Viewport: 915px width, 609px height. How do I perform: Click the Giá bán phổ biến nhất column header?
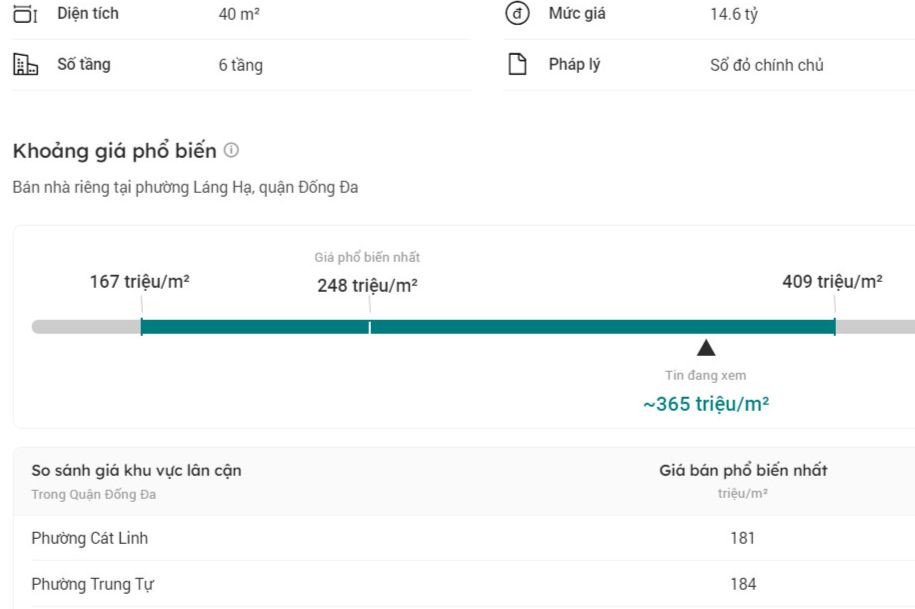point(743,470)
